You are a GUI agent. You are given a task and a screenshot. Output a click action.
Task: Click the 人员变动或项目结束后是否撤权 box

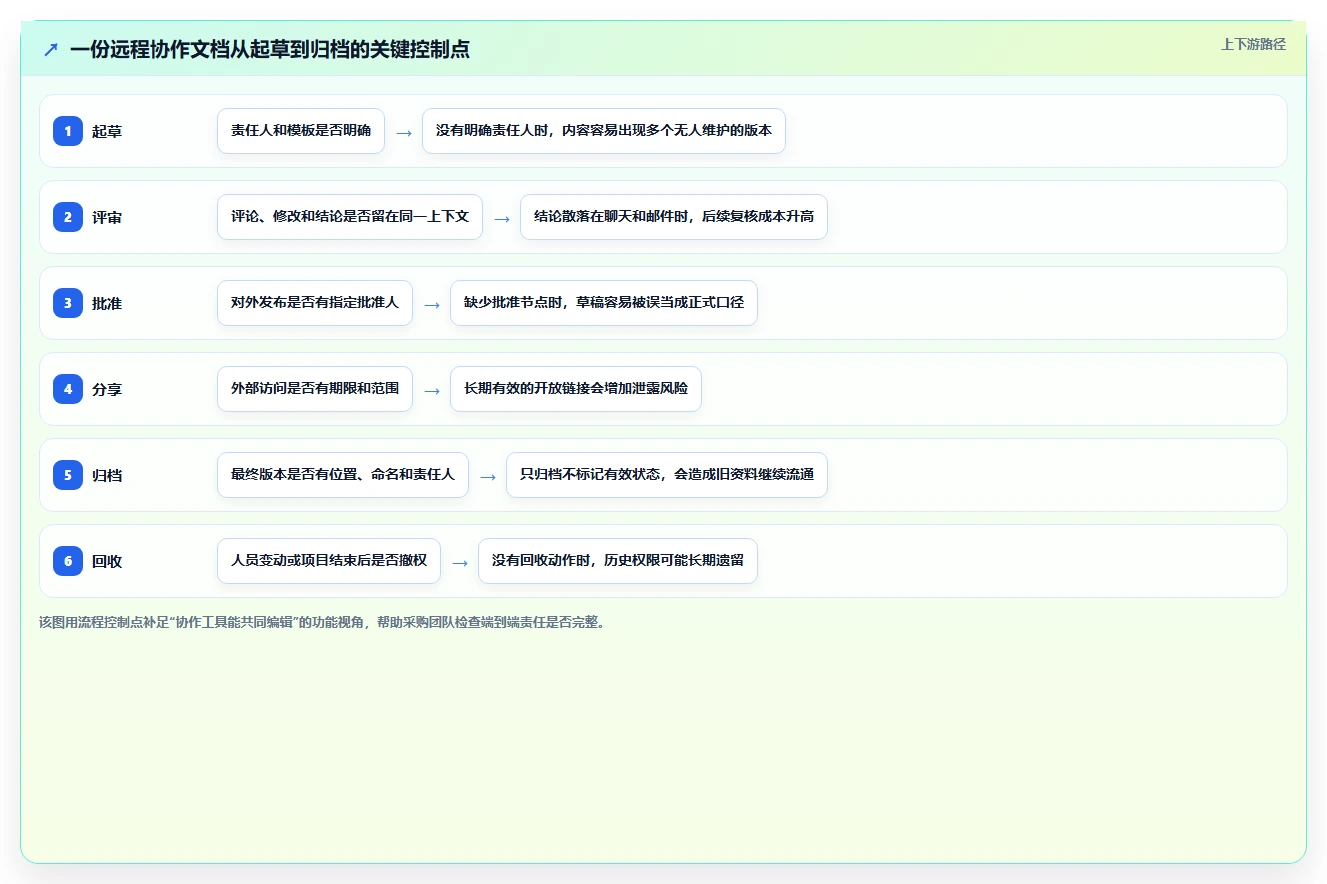329,561
